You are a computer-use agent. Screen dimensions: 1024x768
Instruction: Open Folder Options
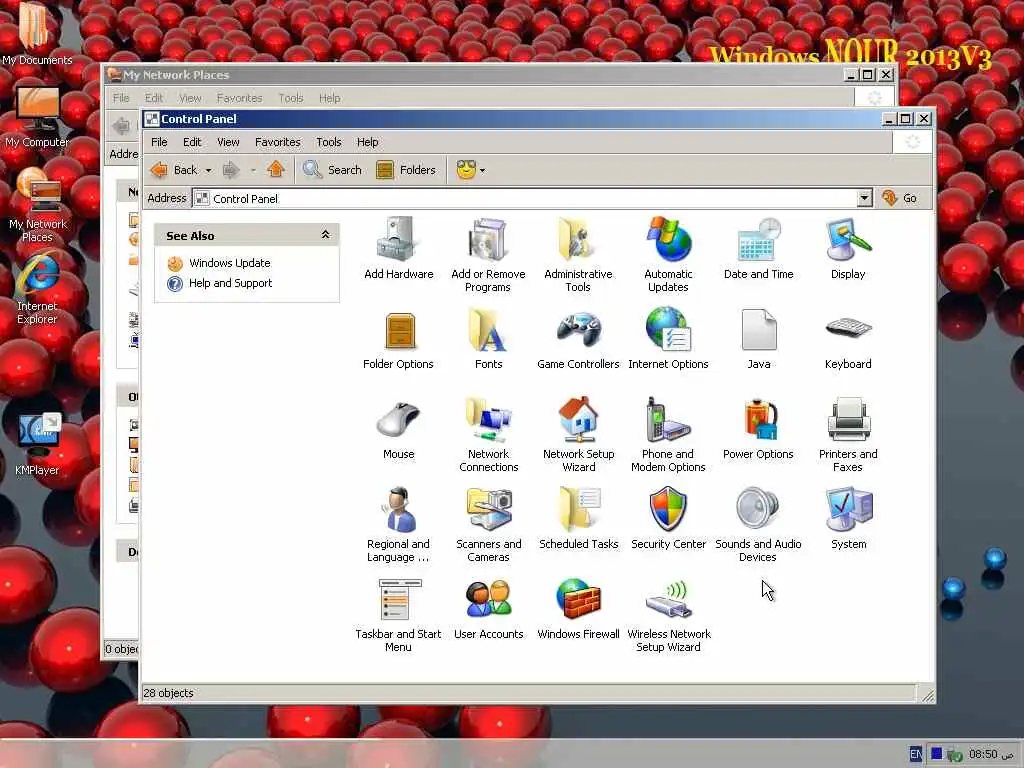coord(398,340)
